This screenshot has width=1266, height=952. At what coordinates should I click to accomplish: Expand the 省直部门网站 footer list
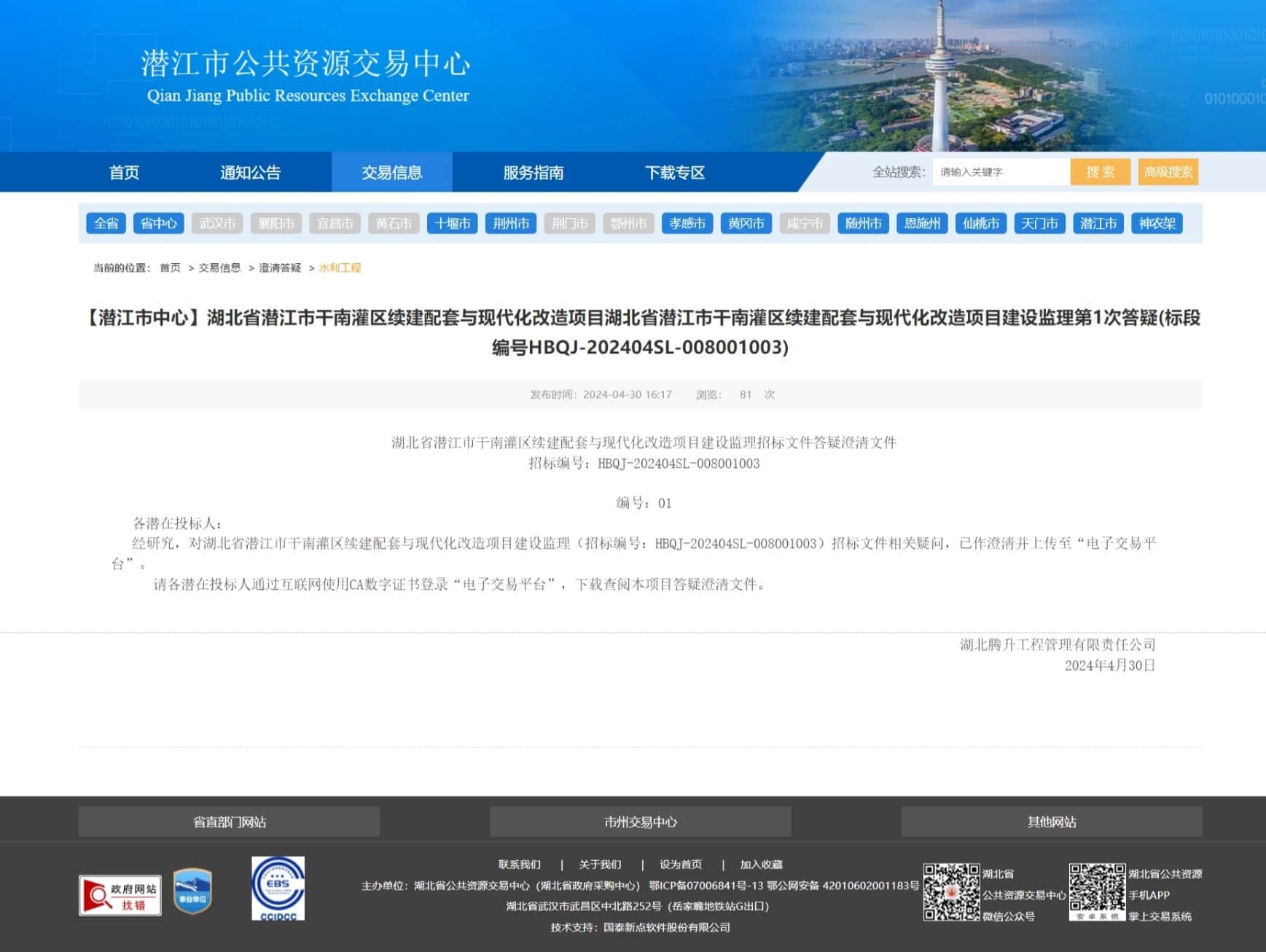(229, 822)
